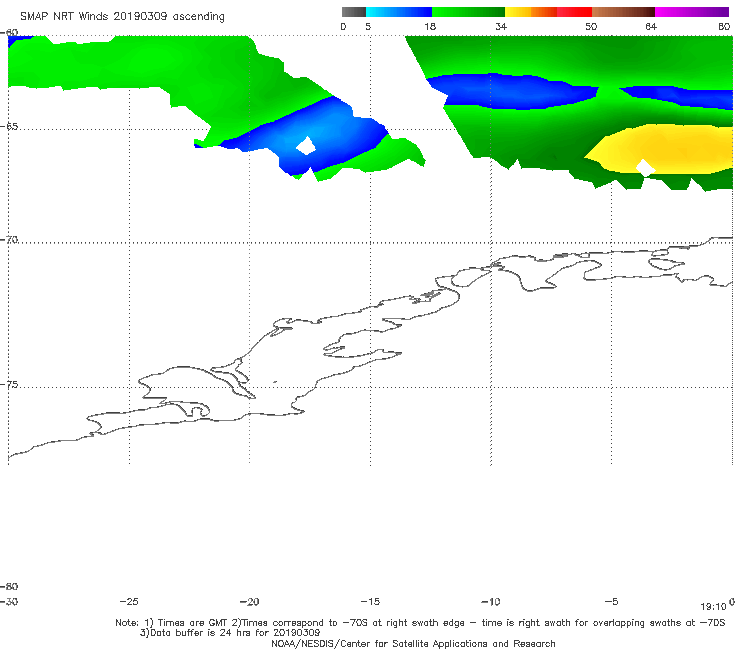The height and width of the screenshot is (650, 740).
Task: Click the color bar label "64"
Action: click(651, 26)
